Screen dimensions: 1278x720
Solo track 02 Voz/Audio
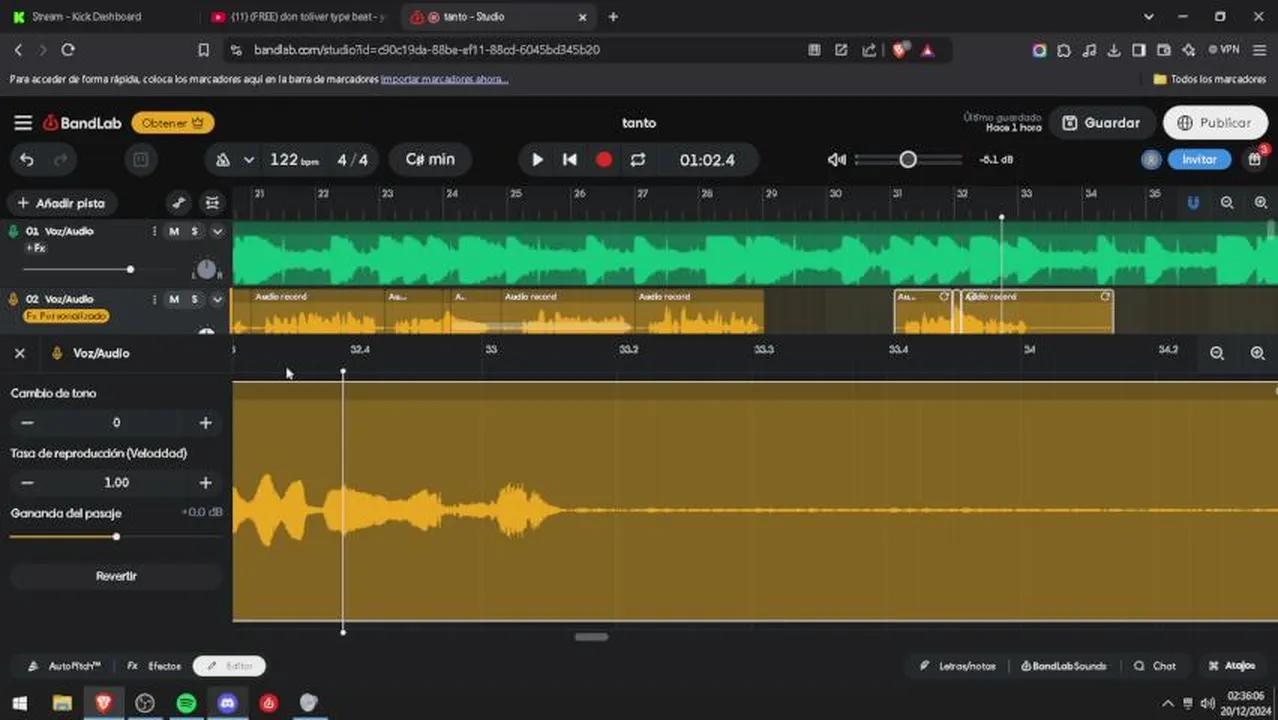coord(194,299)
